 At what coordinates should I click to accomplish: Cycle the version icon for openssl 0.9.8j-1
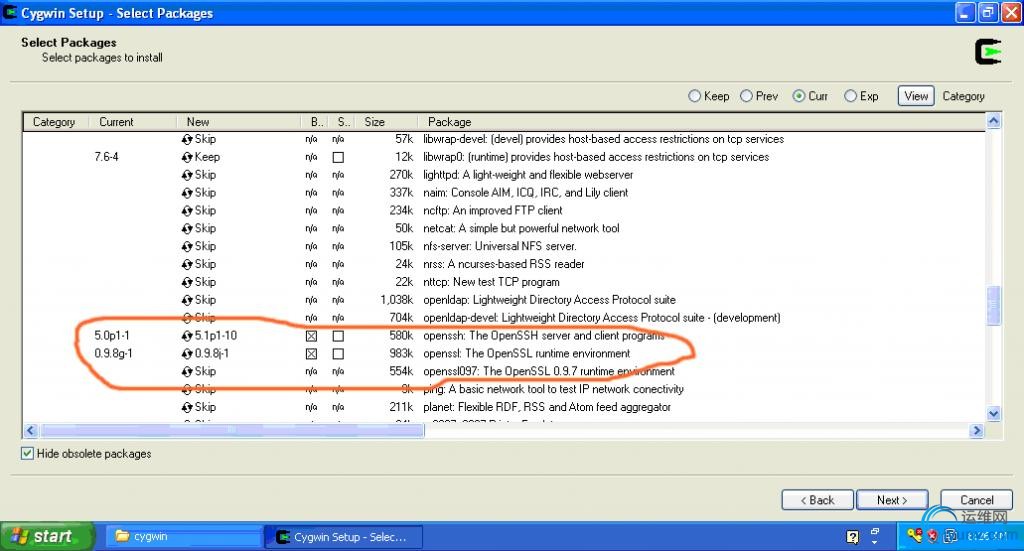pyautogui.click(x=187, y=354)
